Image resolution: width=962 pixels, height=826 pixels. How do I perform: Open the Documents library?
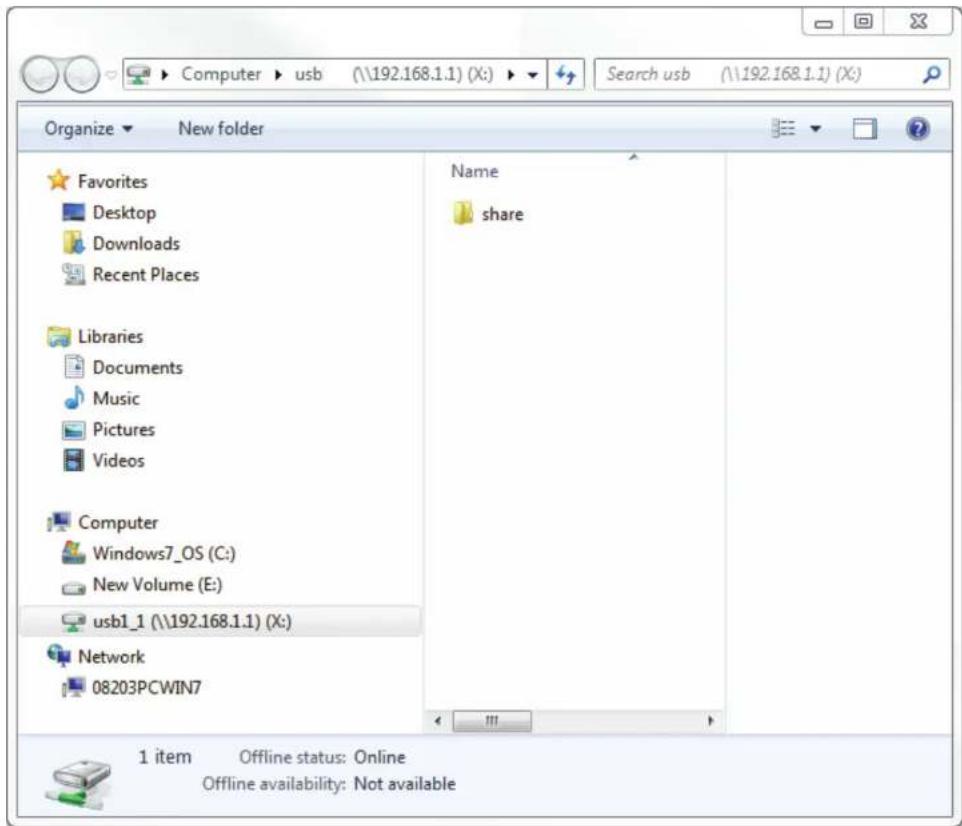[137, 368]
